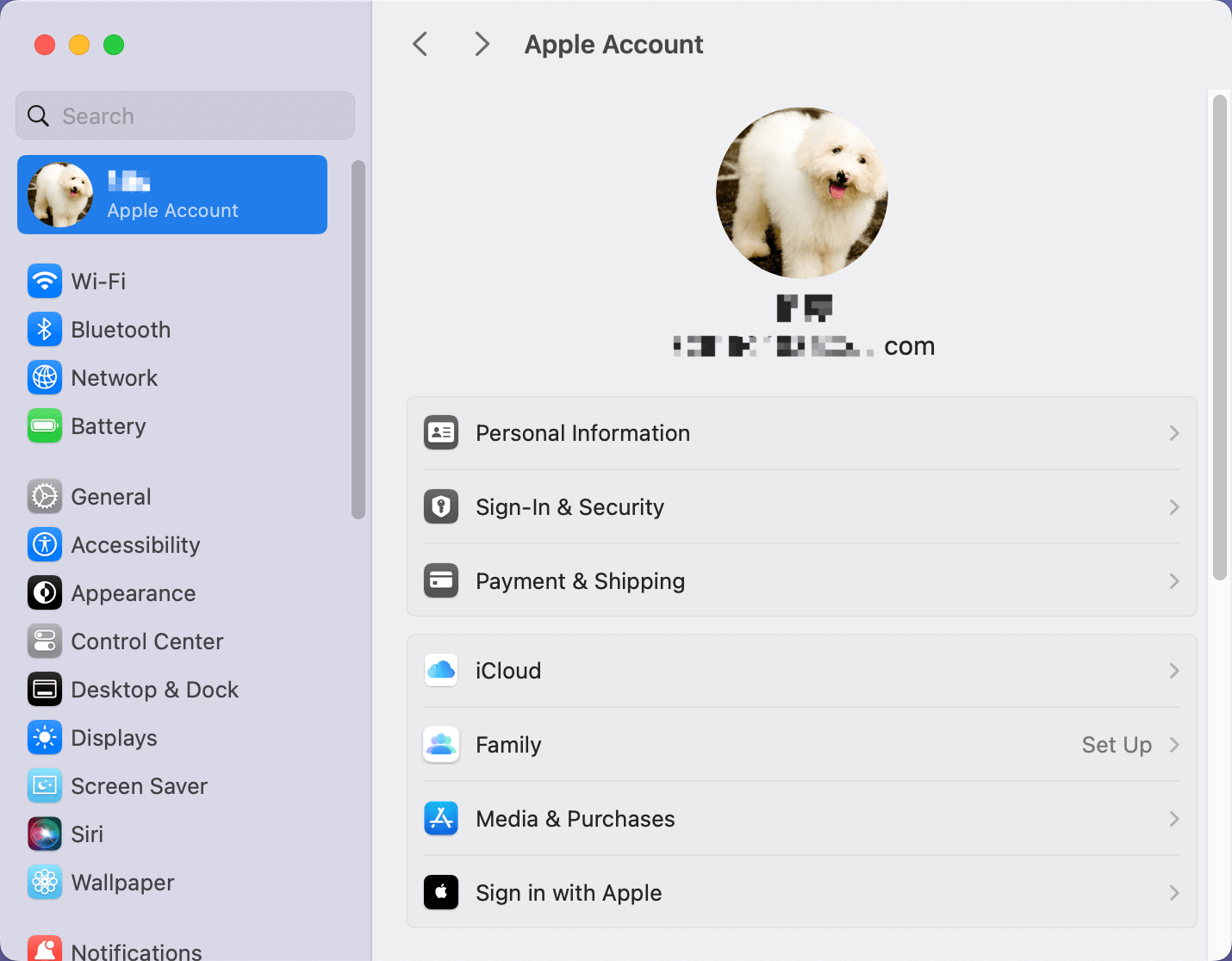This screenshot has width=1232, height=961.
Task: Click the Displays label text
Action: pos(114,738)
